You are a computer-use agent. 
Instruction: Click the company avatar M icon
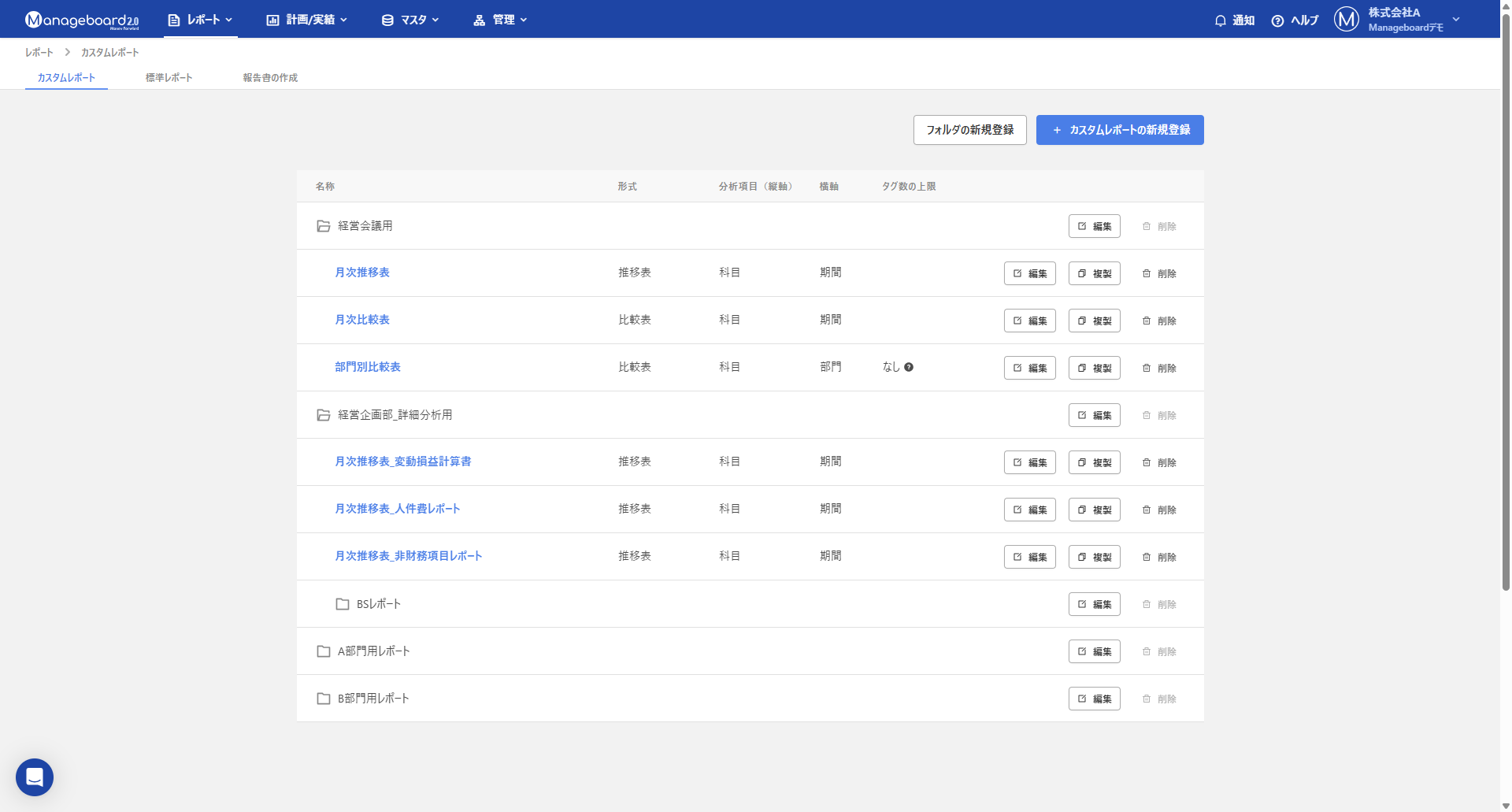point(1346,19)
